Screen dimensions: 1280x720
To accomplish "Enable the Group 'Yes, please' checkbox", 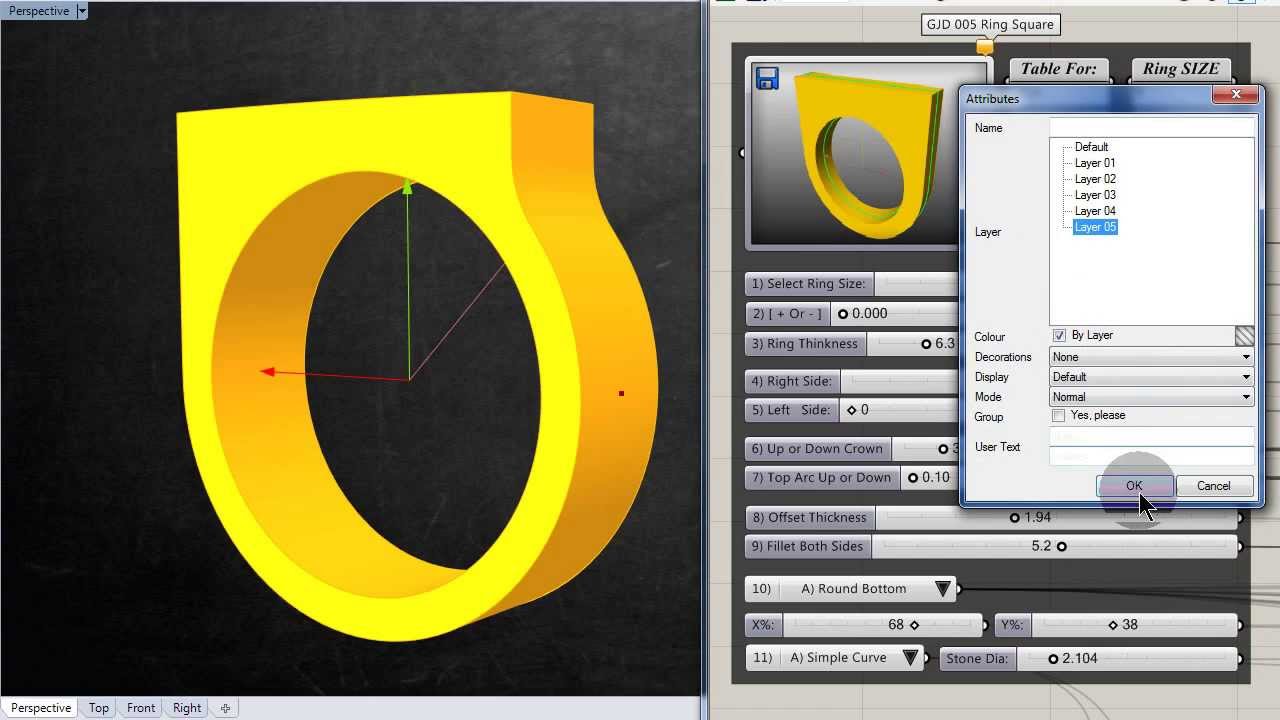I will (x=1059, y=416).
